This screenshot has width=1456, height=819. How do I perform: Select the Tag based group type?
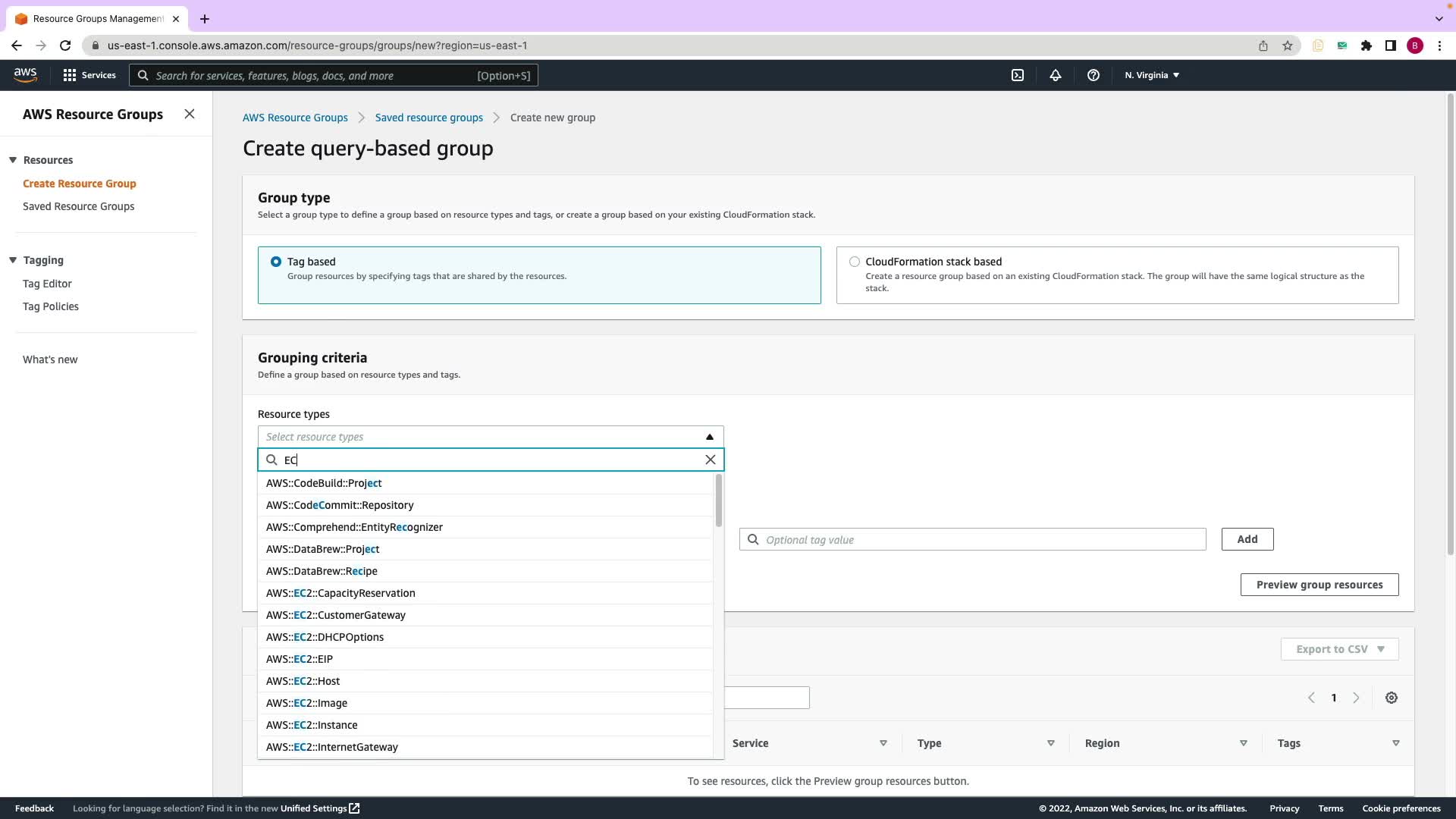point(276,262)
